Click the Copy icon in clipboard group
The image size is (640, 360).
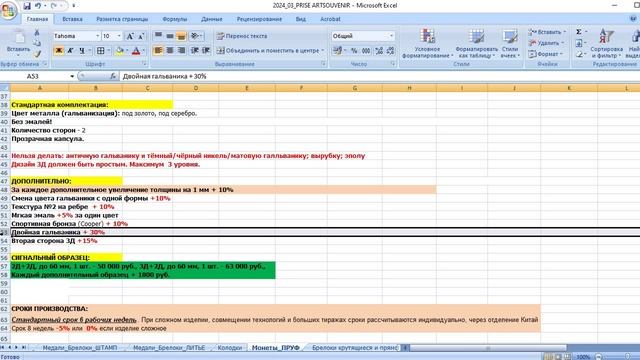[37, 43]
